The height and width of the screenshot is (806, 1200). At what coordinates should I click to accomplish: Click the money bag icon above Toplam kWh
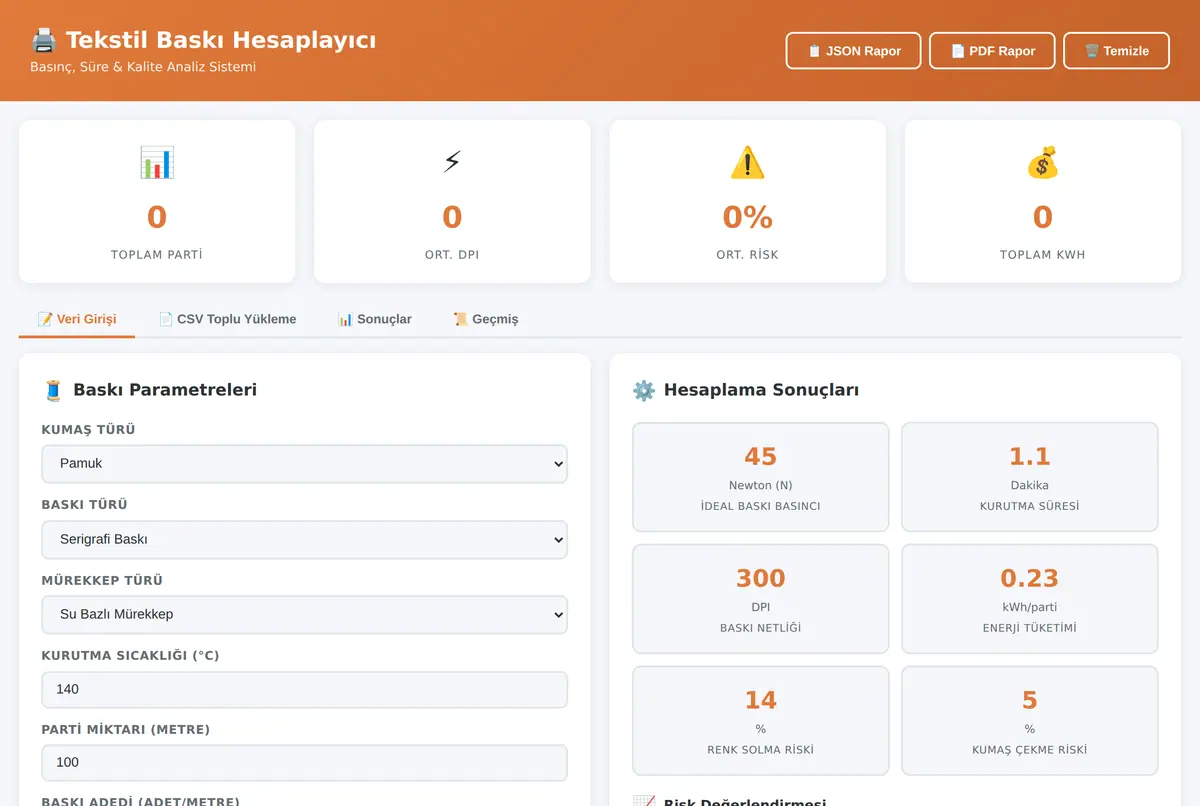click(x=1042, y=162)
